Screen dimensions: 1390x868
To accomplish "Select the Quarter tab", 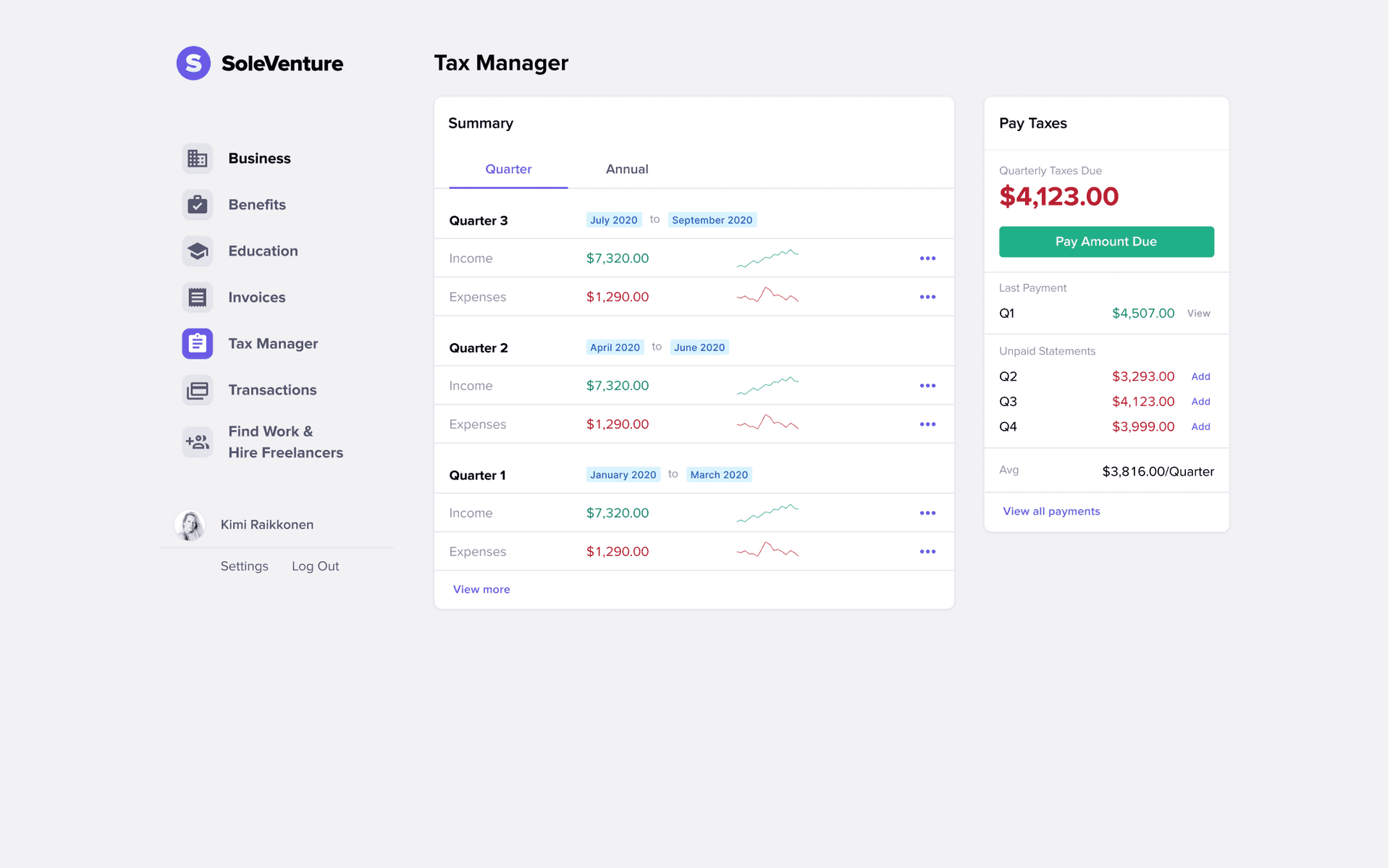I will (508, 169).
